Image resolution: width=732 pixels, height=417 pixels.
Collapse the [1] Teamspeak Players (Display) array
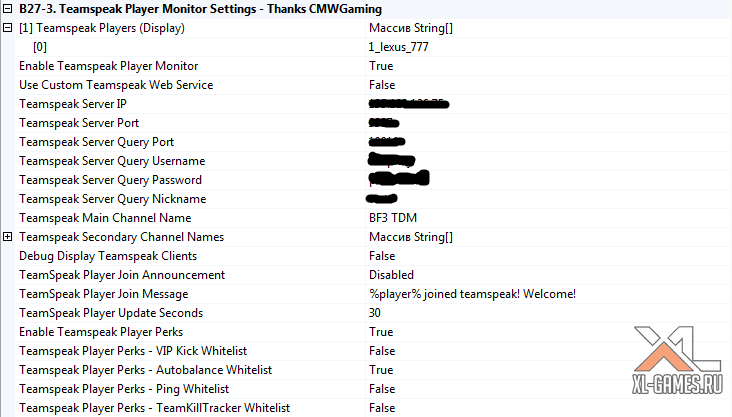(x=7, y=28)
